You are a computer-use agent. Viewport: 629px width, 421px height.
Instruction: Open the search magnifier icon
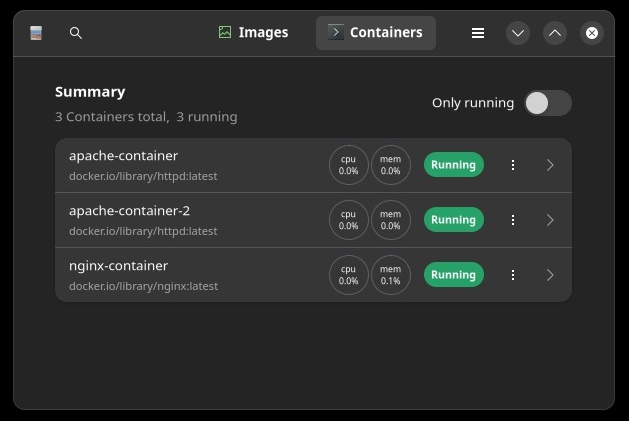pyautogui.click(x=76, y=33)
